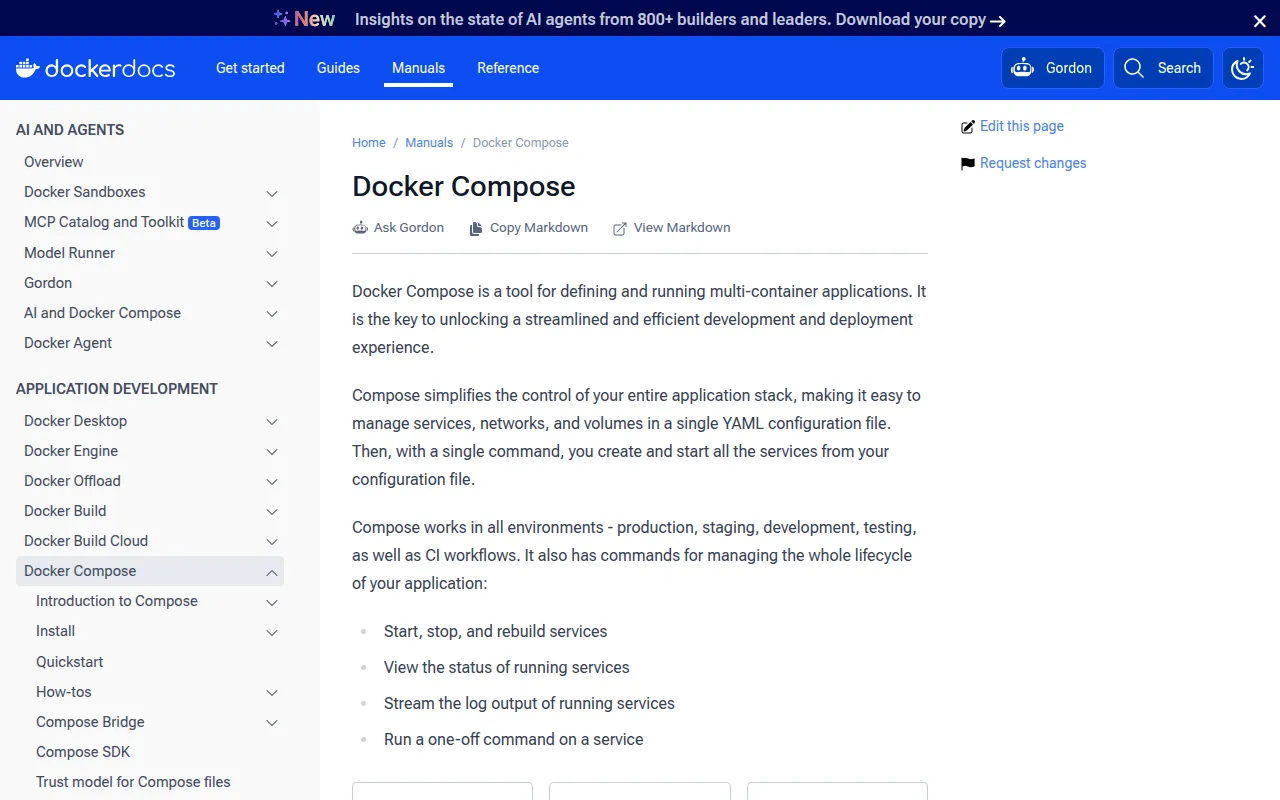Viewport: 1280px width, 800px height.
Task: Click the Request changes flag icon
Action: click(x=967, y=163)
